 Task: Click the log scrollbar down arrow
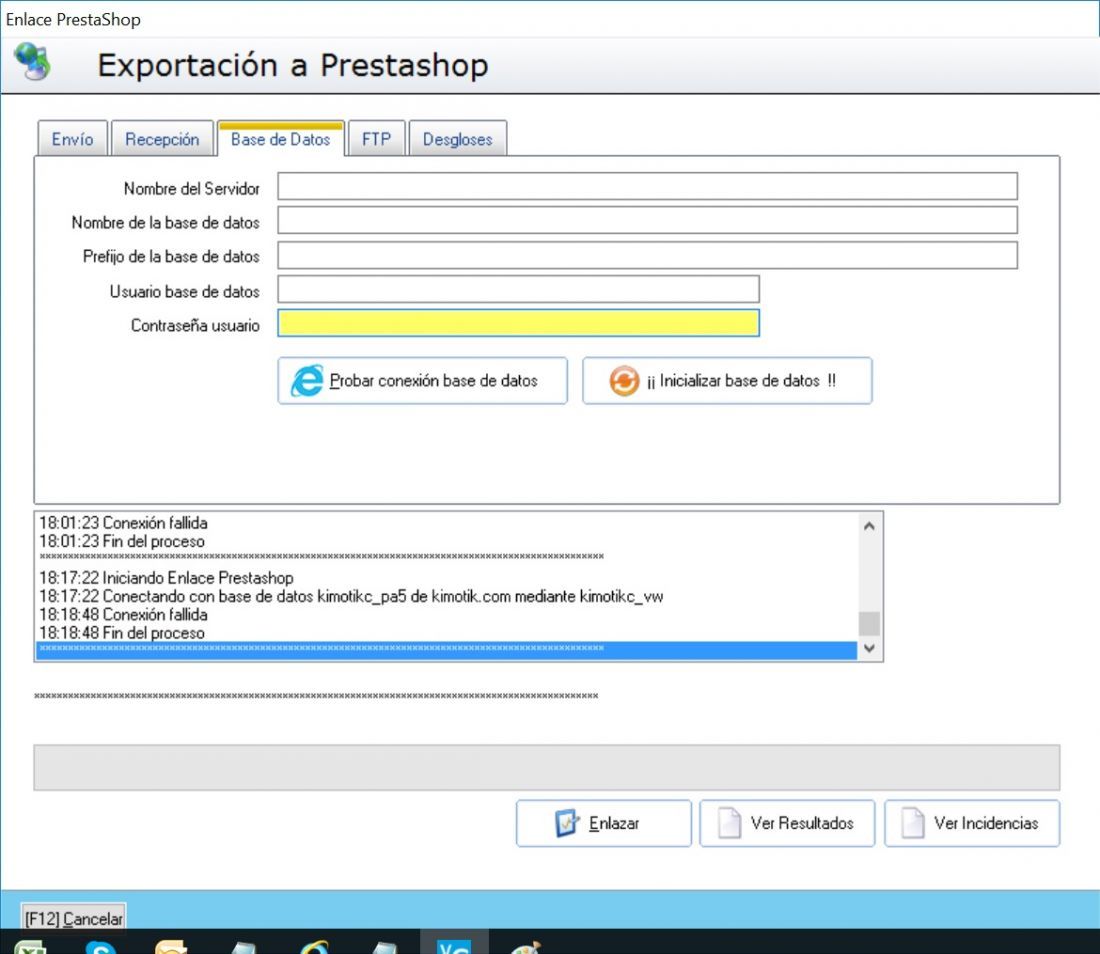[869, 647]
